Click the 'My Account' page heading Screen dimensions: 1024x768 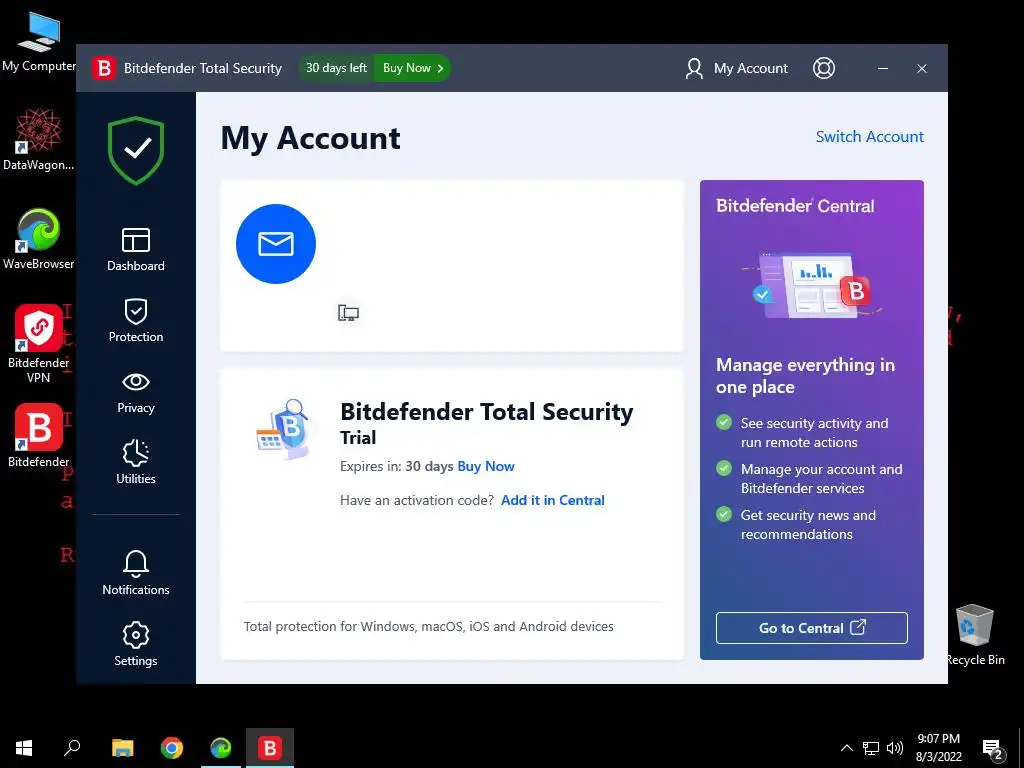(310, 138)
